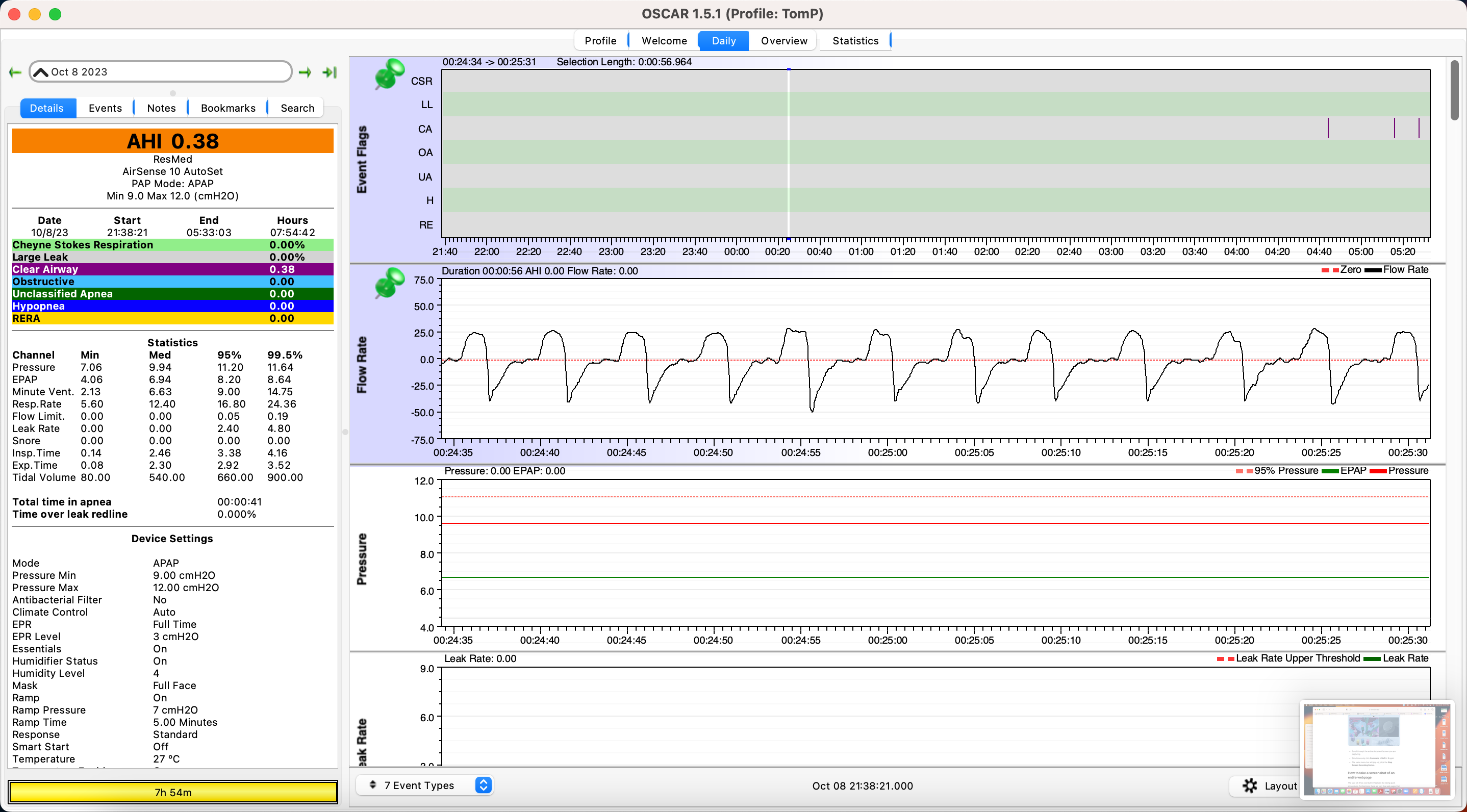Toggle the Notes tab view
Image resolution: width=1467 pixels, height=812 pixels.
pos(159,107)
